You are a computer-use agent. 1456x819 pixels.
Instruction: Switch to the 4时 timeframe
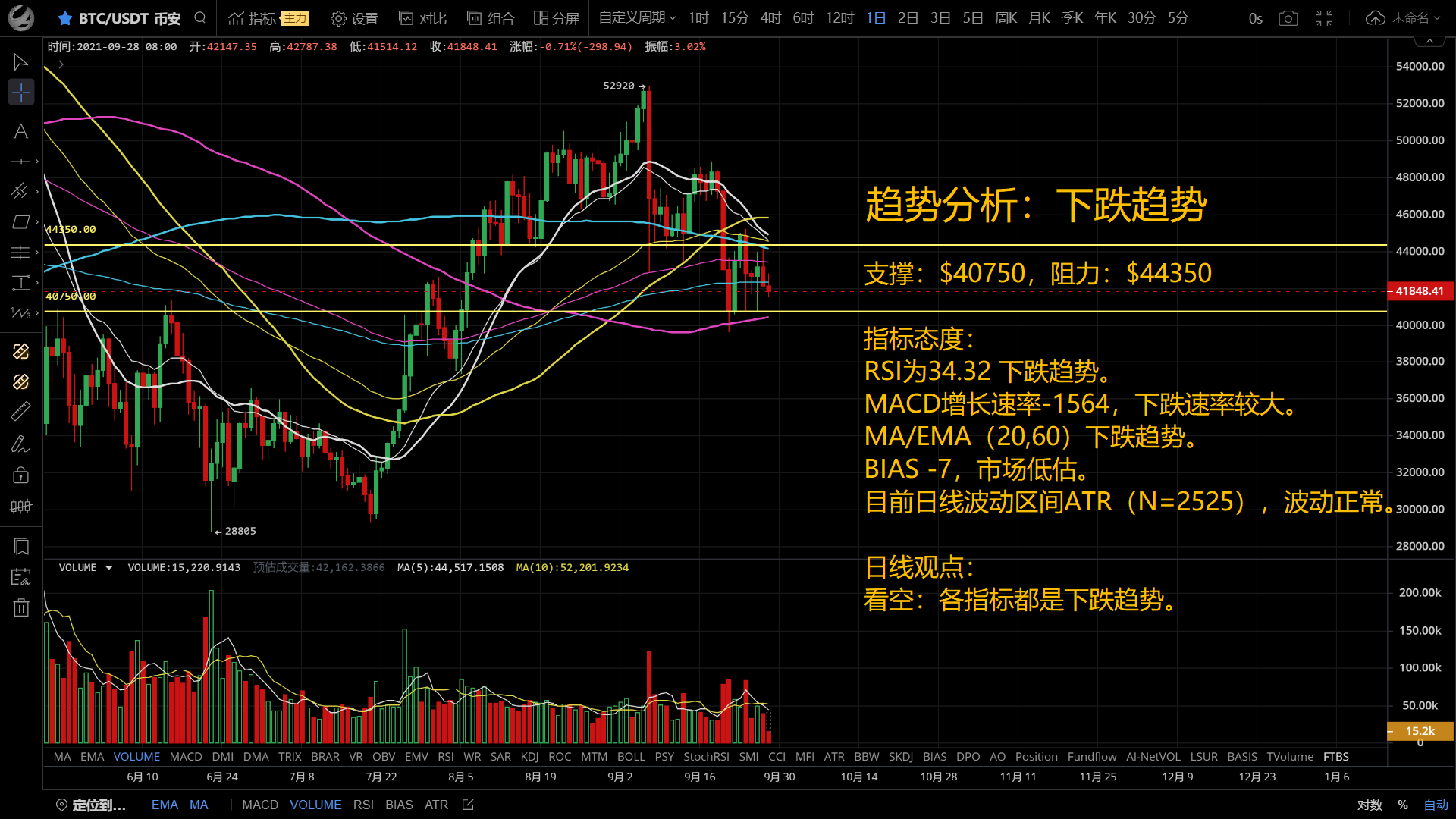click(770, 17)
